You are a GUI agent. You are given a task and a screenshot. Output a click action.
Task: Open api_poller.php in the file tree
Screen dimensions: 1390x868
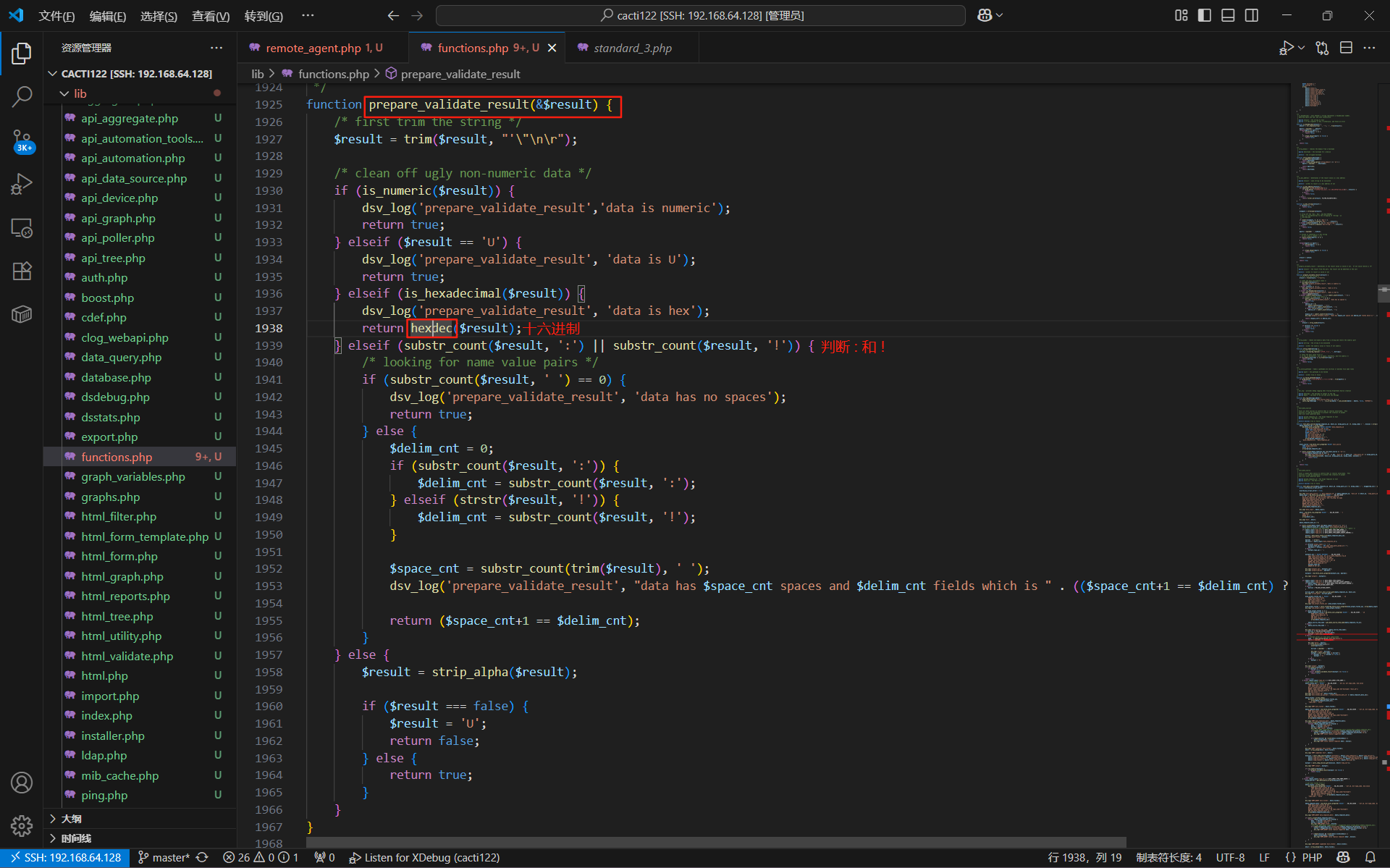click(117, 237)
